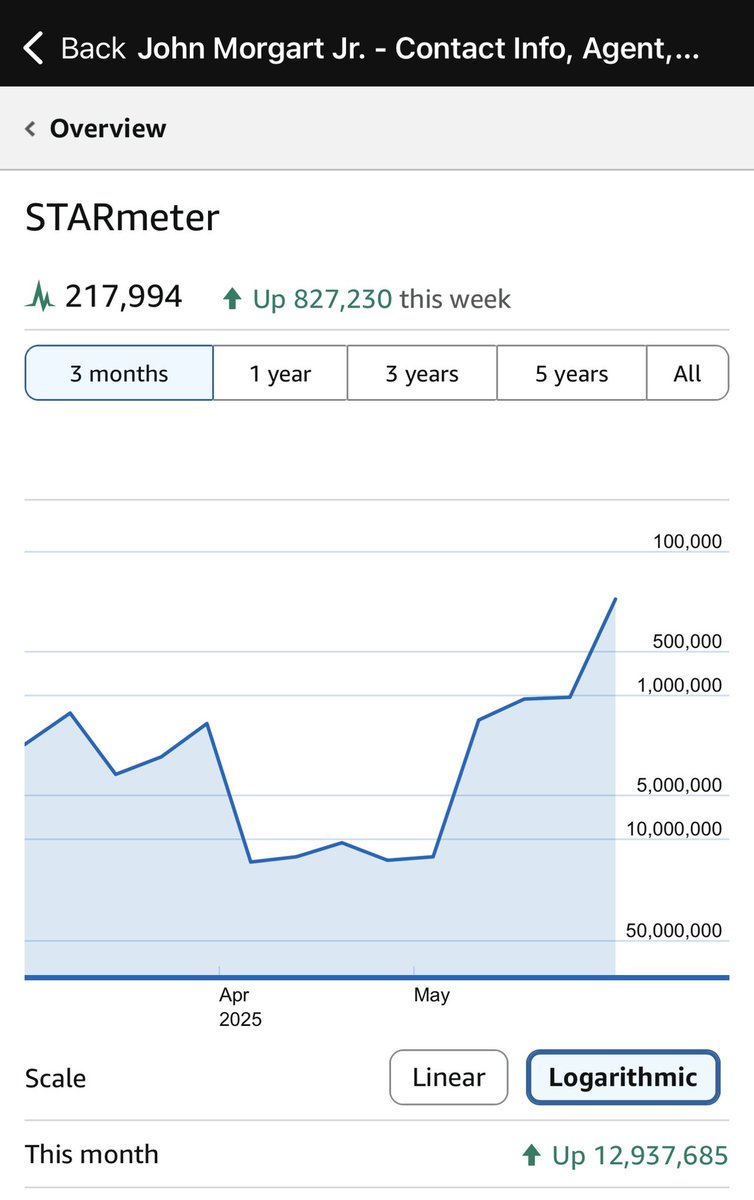Tap the Back arrow icon

[x=34, y=47]
